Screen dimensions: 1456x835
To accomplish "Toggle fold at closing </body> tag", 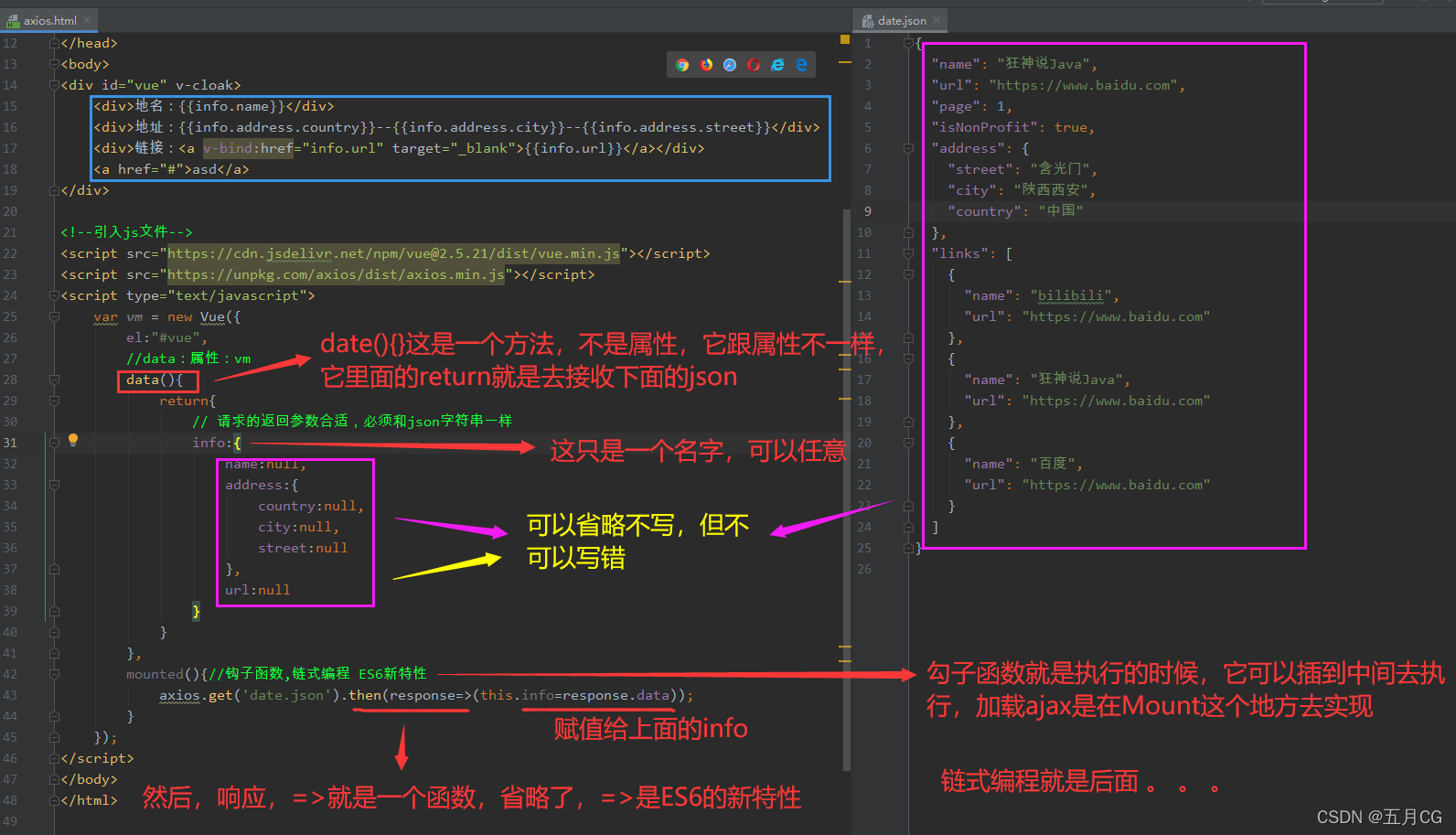I will click(54, 779).
